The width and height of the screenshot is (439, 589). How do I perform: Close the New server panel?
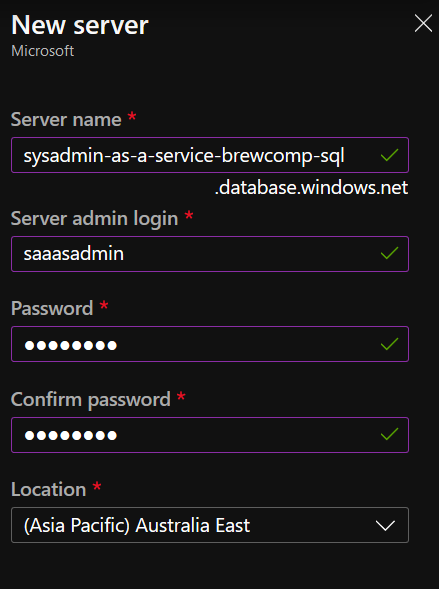pyautogui.click(x=423, y=23)
